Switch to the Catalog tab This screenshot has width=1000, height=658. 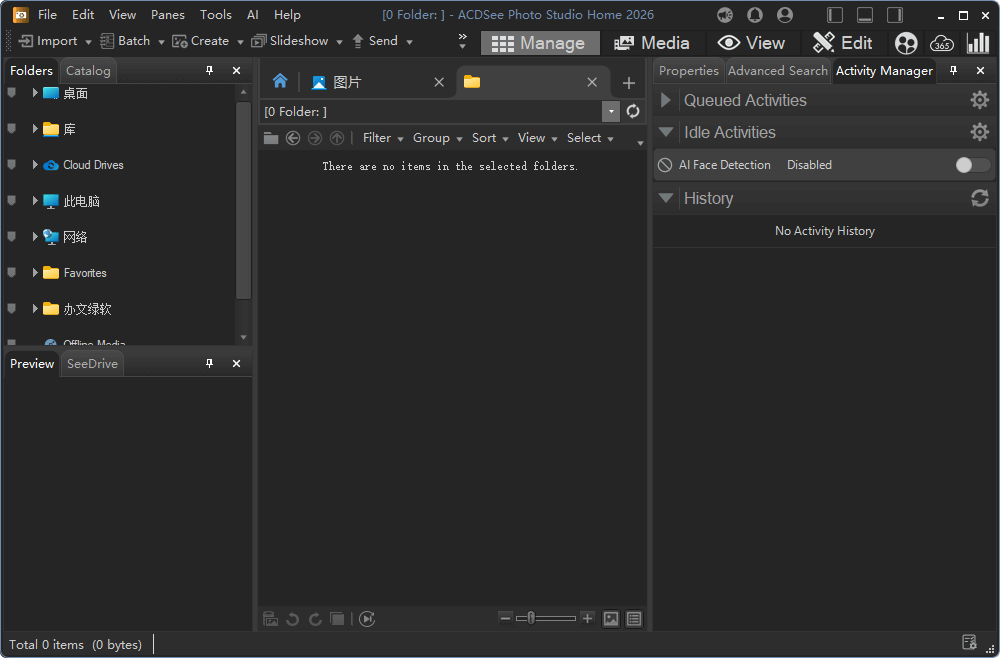coord(88,70)
